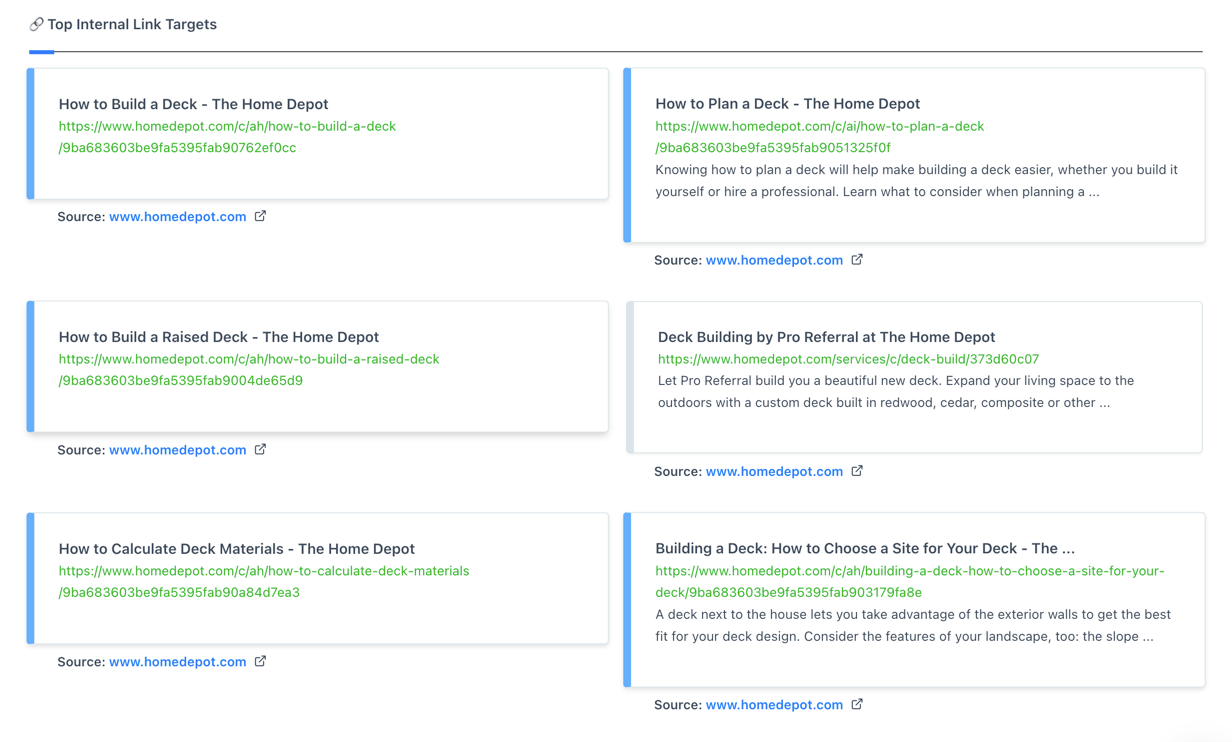The image size is (1232, 742).
Task: Open source www.homedepot.com under How to Build a Raised Deck
Action: click(177, 450)
